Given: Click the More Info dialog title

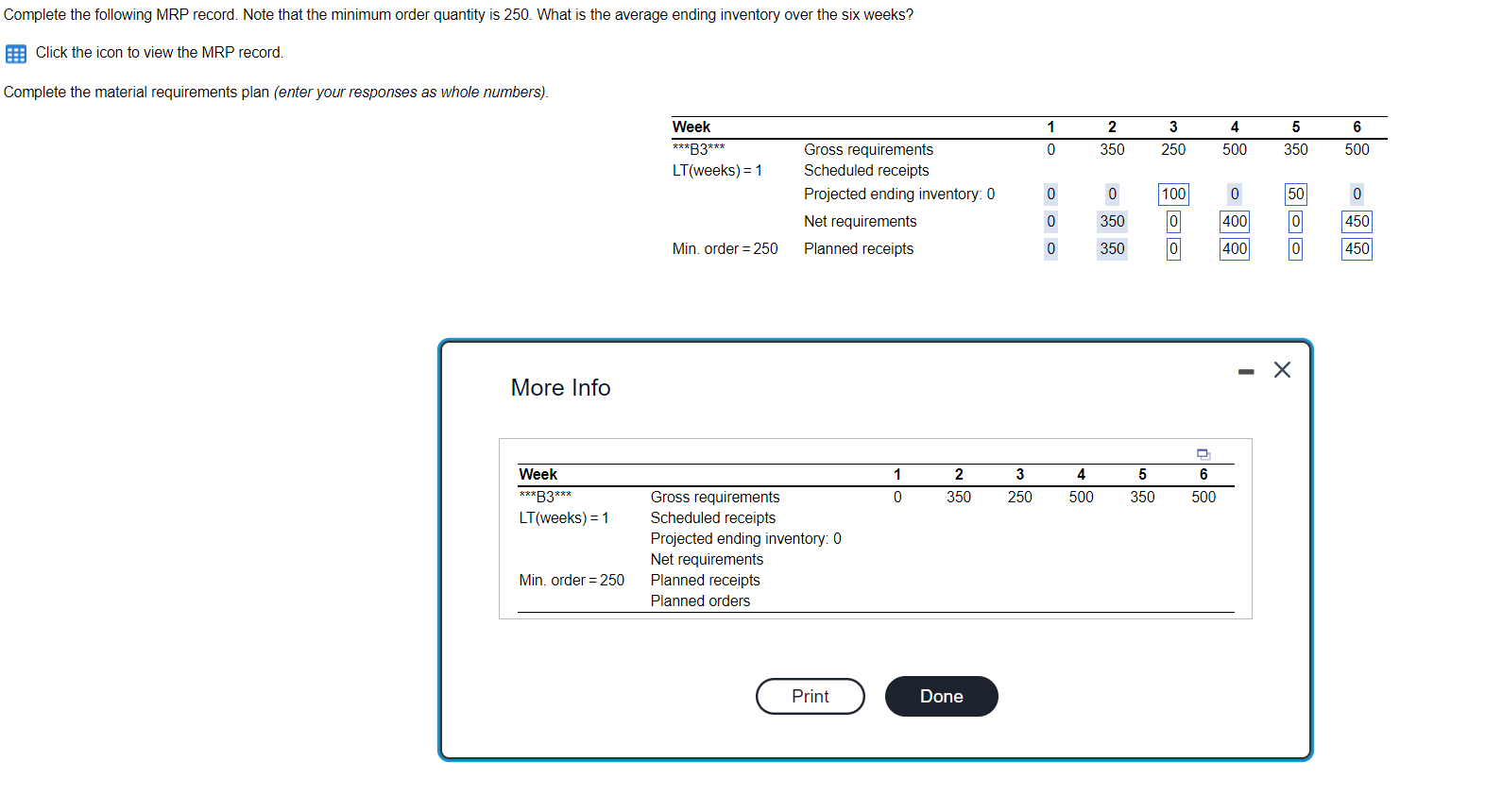Looking at the screenshot, I should 560,388.
